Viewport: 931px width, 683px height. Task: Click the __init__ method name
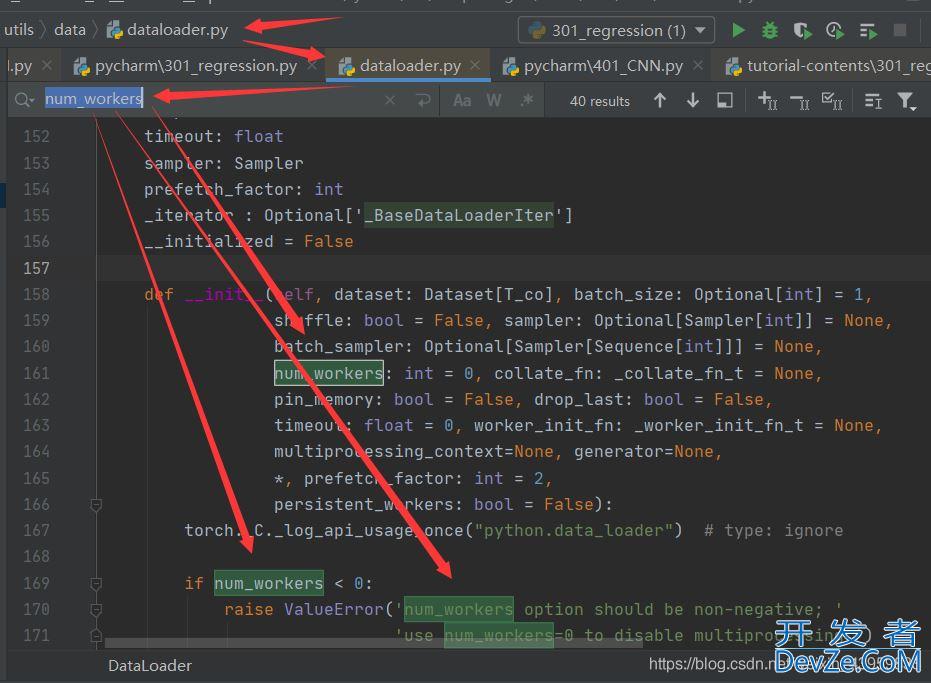pyautogui.click(x=223, y=295)
